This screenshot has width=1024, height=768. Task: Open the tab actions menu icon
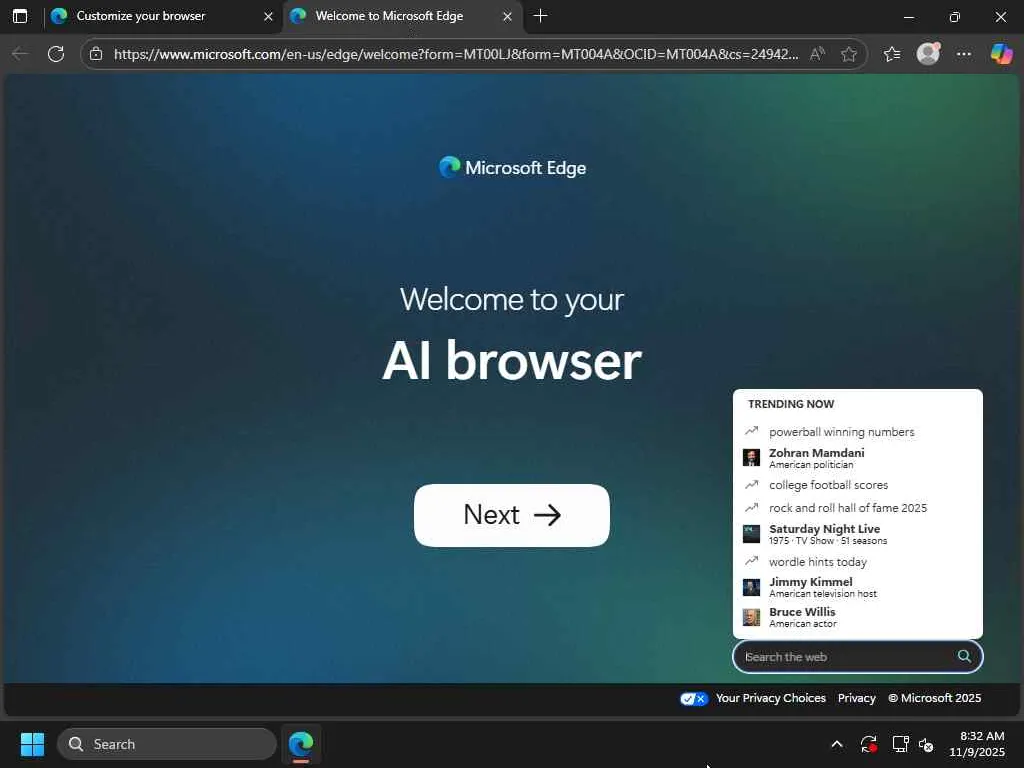tap(20, 16)
